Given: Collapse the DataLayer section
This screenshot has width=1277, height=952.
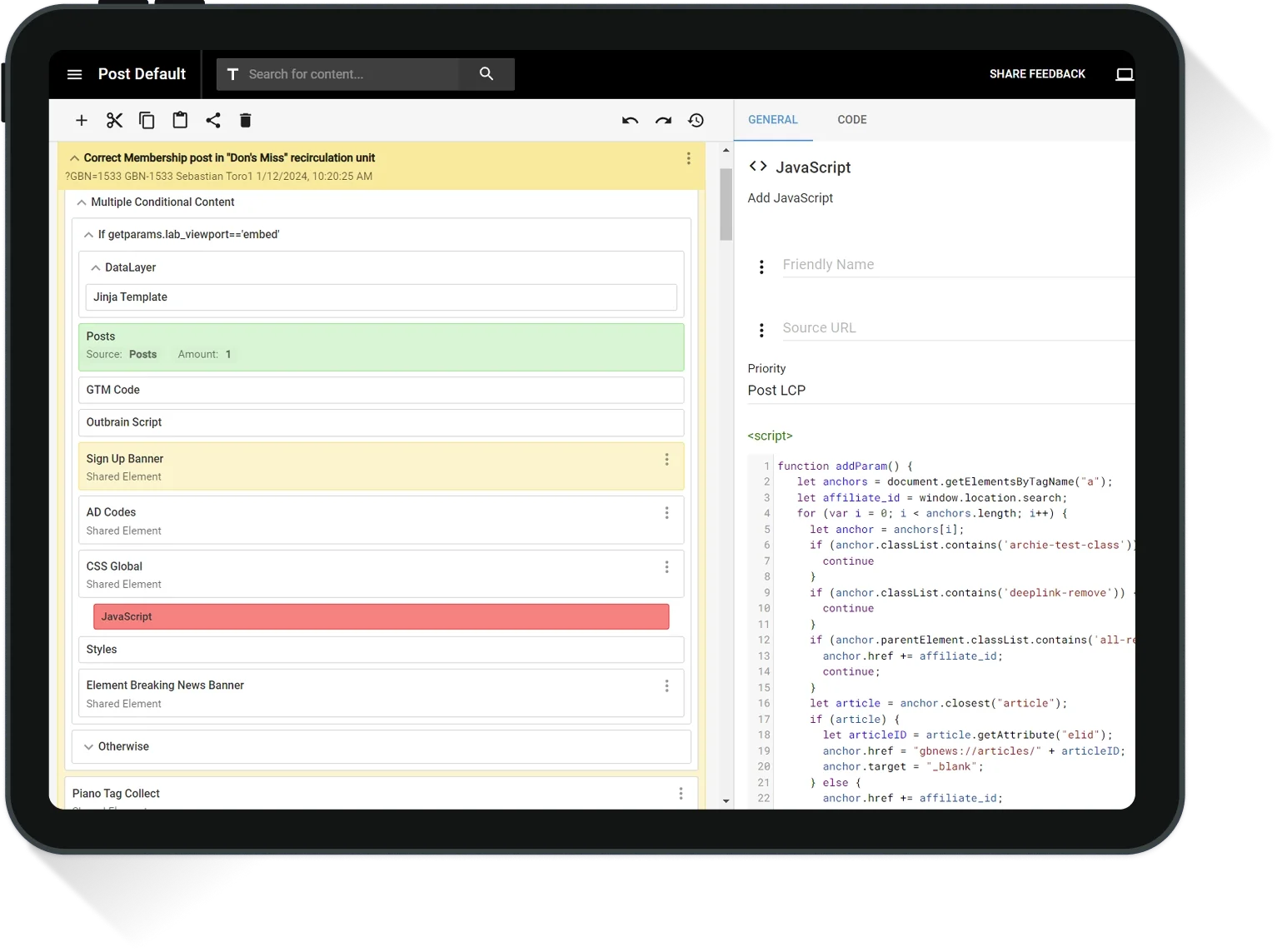Looking at the screenshot, I should point(96,267).
